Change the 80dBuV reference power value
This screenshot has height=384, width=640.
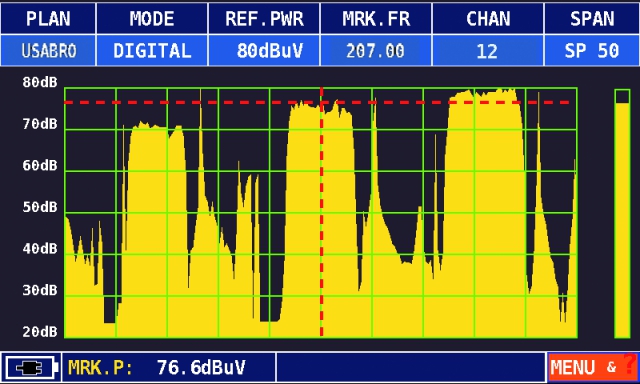[x=264, y=51]
